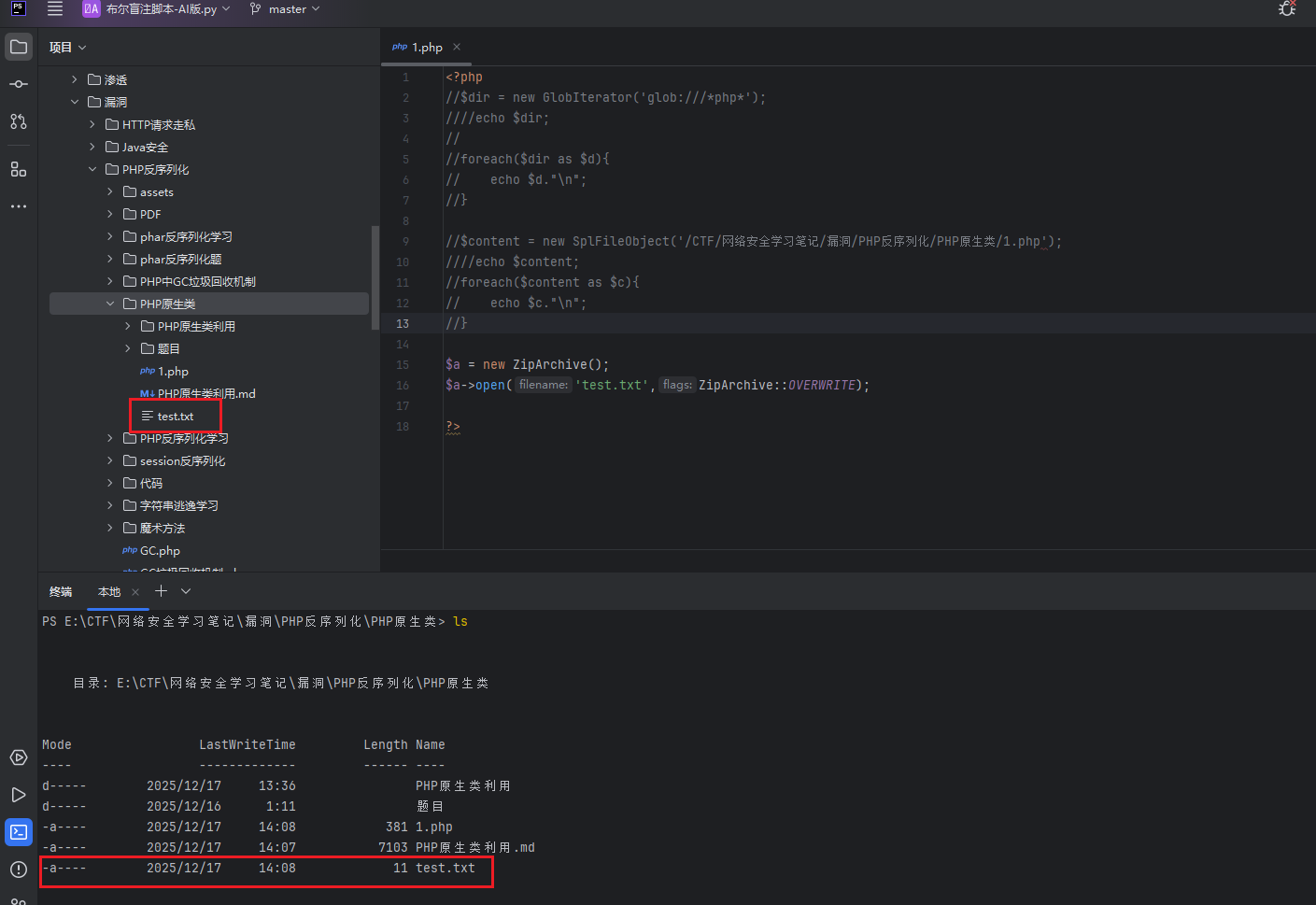Open the Commit tool window icon
1316x905 pixels.
(19, 84)
